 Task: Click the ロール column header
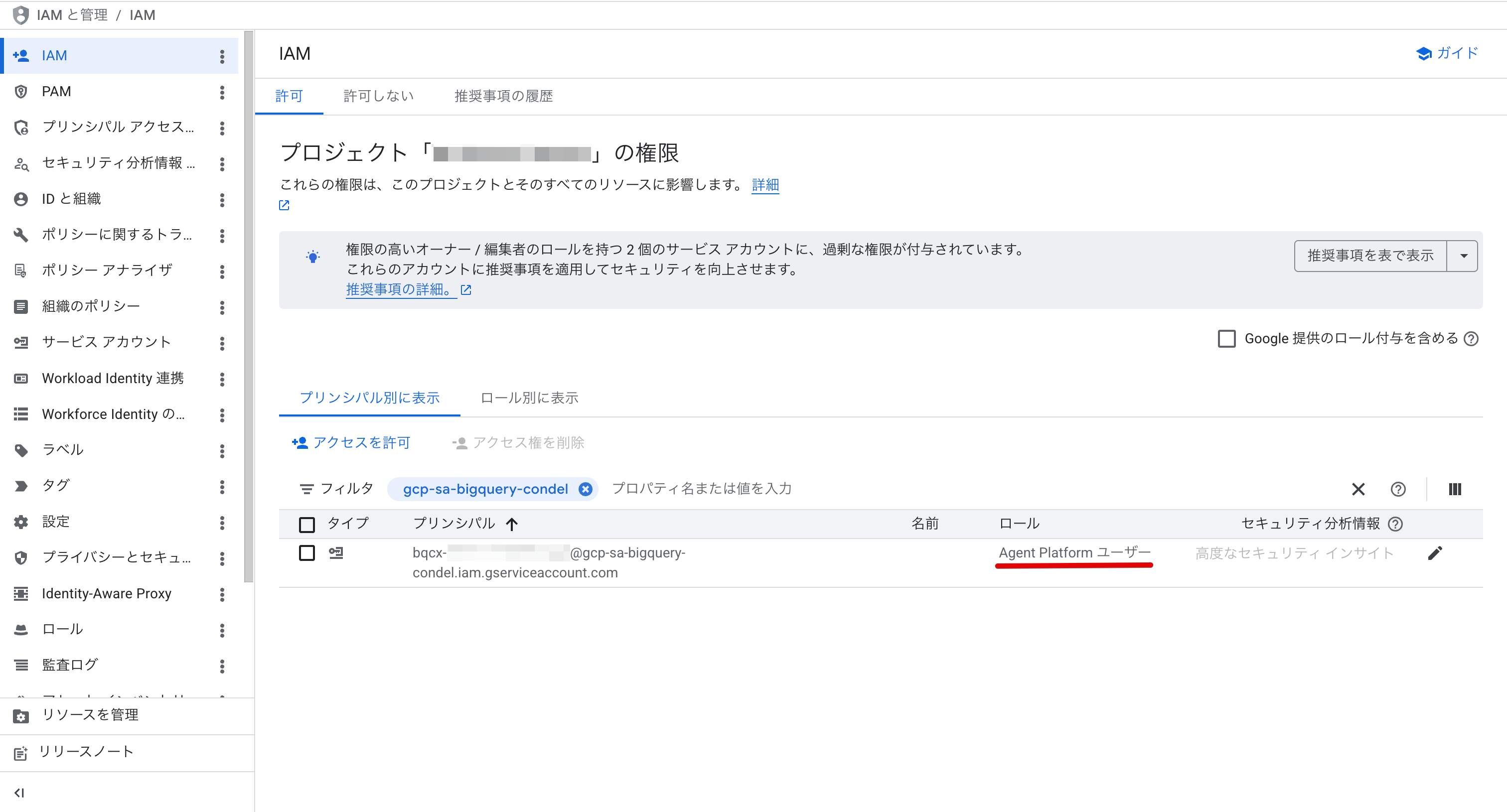[x=1019, y=524]
